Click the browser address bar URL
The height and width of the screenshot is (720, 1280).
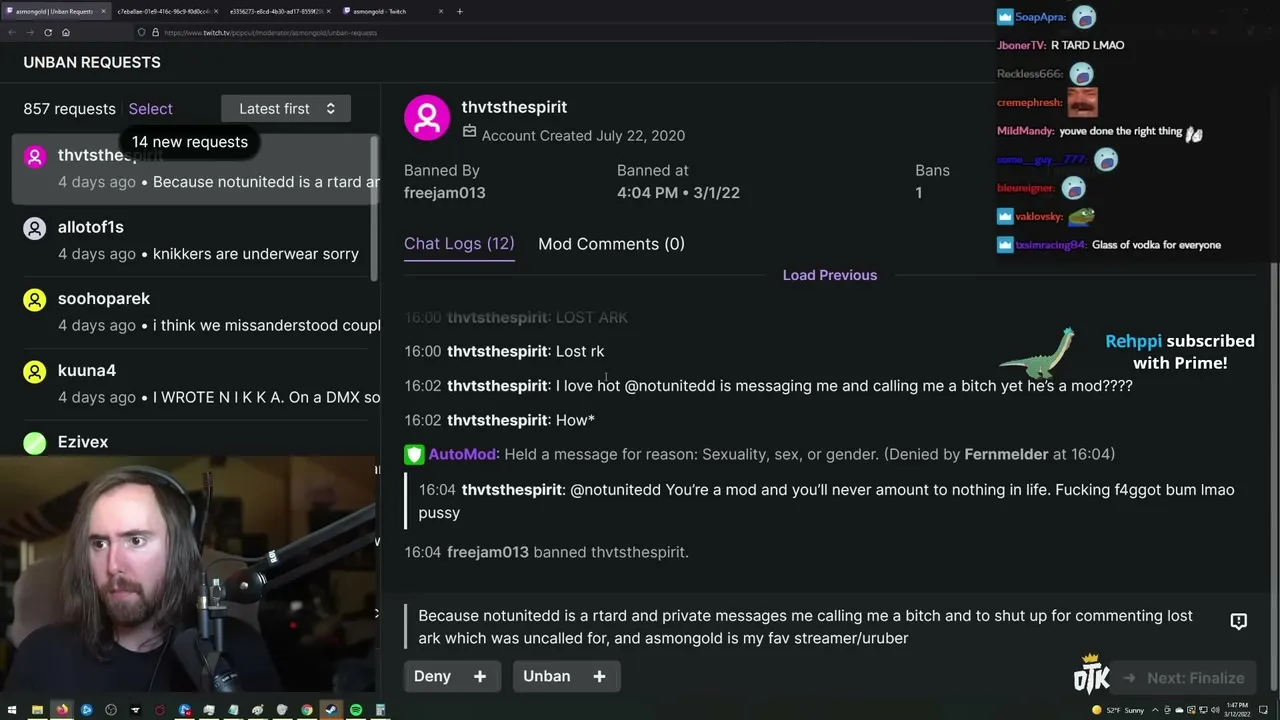pos(270,32)
